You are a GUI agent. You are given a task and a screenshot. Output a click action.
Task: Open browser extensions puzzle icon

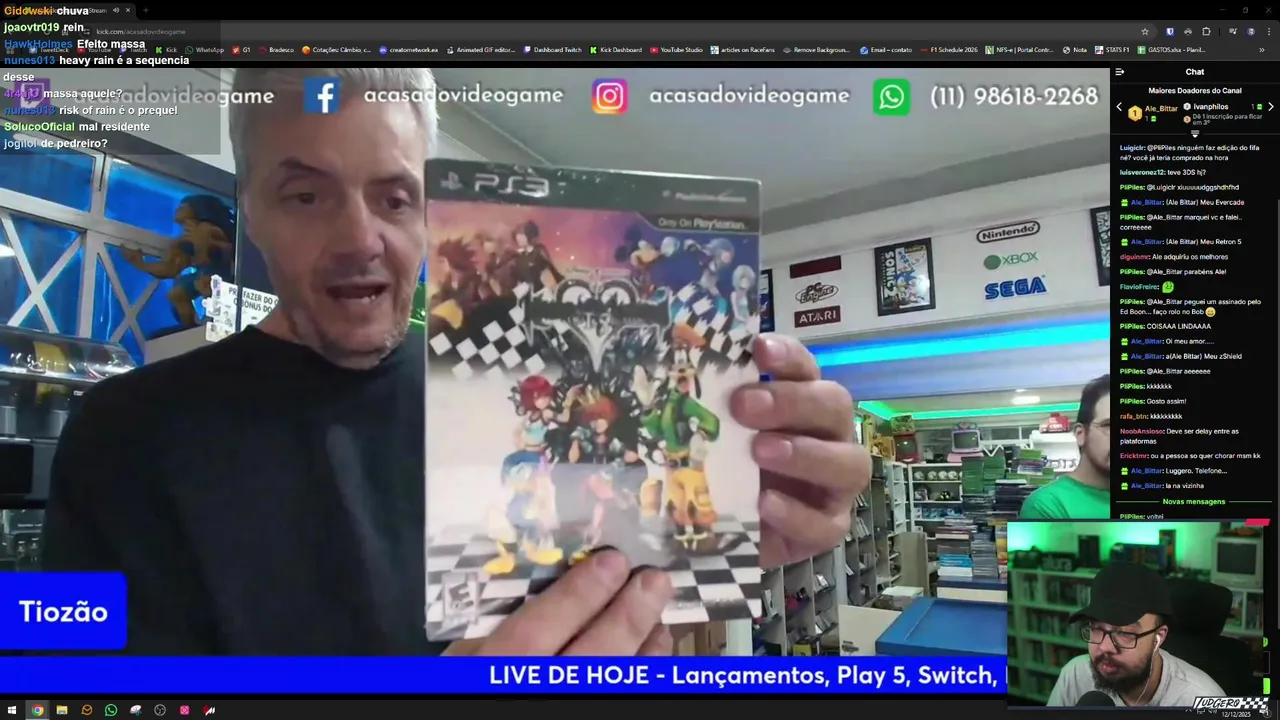1206,31
